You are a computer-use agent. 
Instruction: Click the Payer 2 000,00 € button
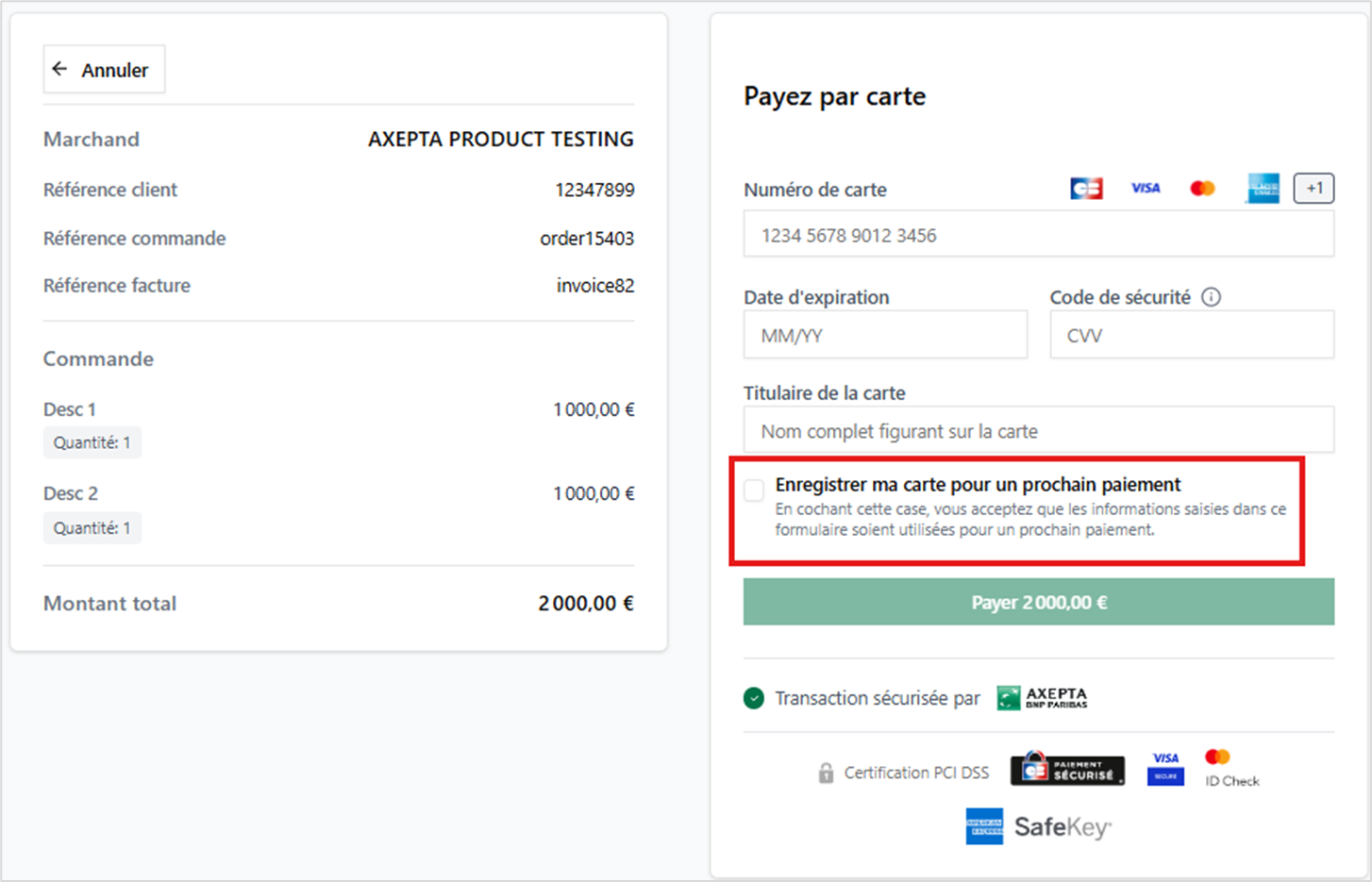coord(1038,602)
